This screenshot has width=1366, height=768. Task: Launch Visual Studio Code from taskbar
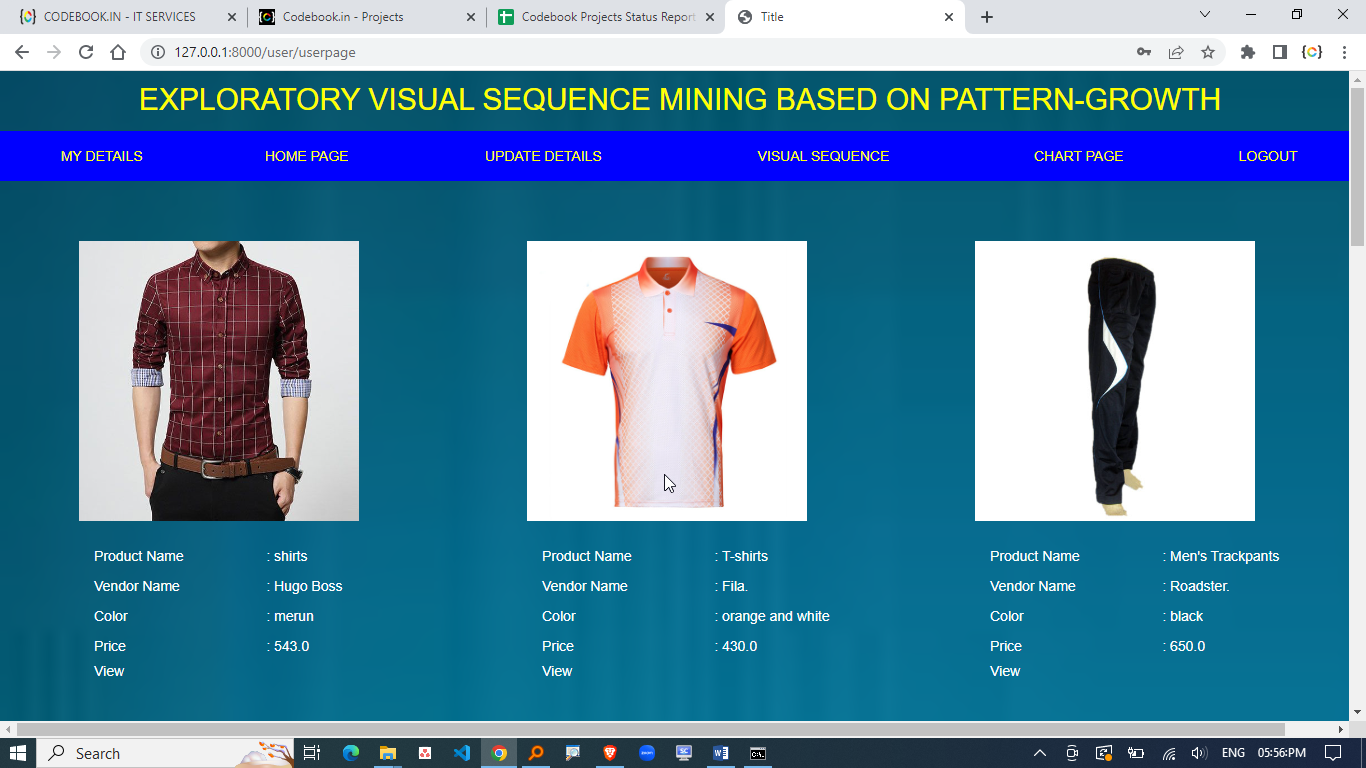tap(461, 753)
